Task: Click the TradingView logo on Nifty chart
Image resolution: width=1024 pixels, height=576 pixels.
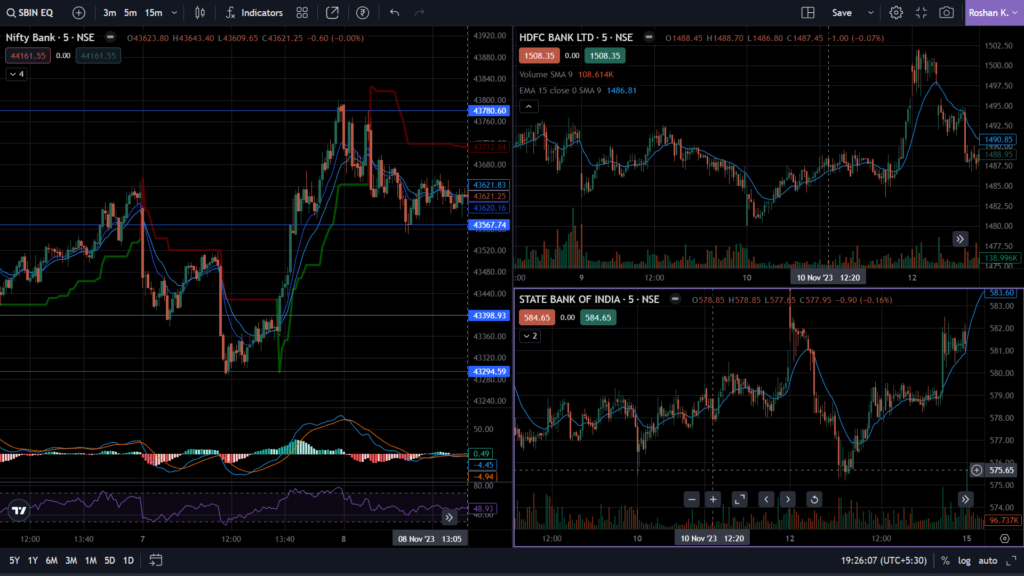Action: [x=19, y=511]
